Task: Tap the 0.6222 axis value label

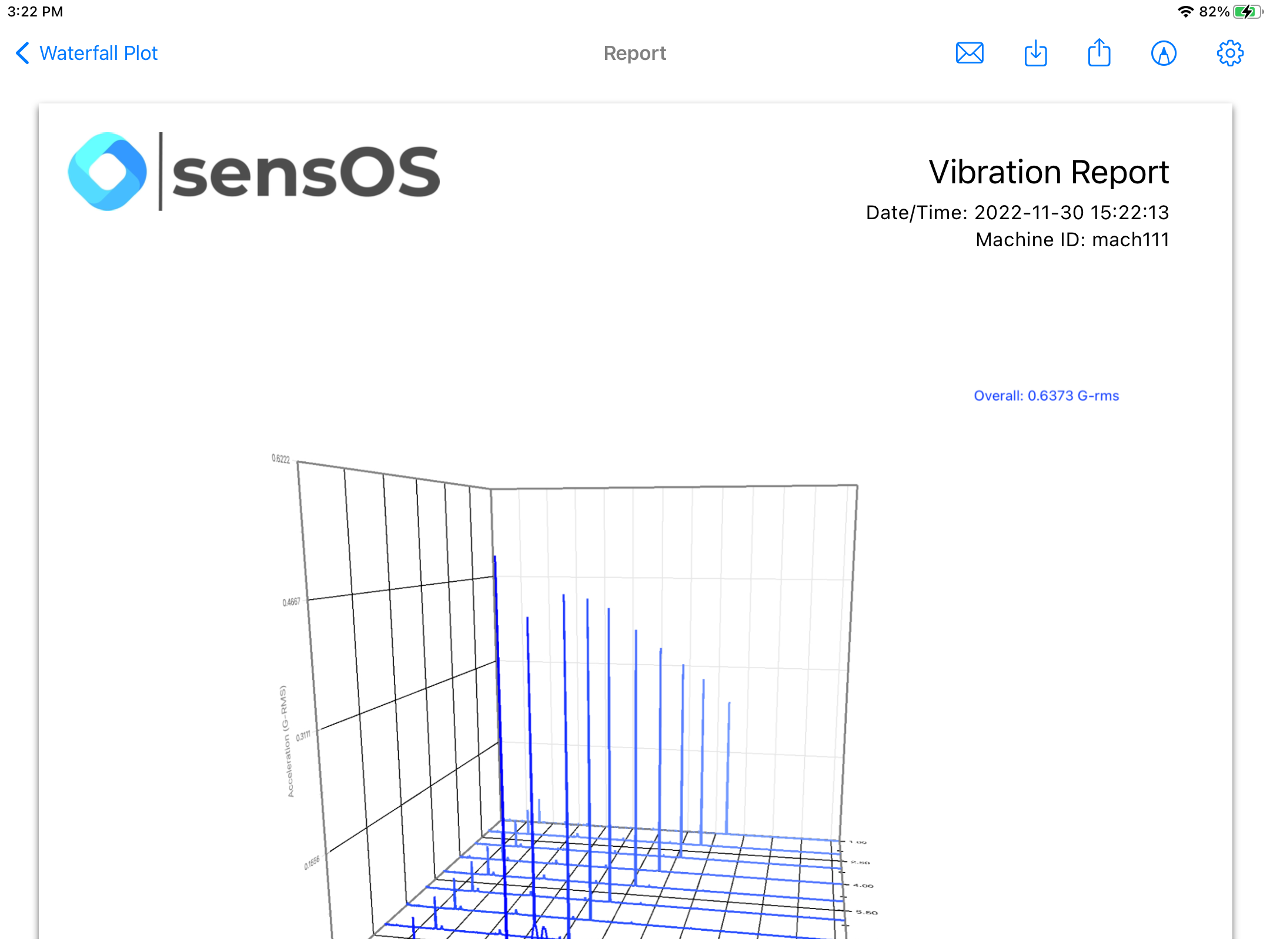Action: (280, 459)
